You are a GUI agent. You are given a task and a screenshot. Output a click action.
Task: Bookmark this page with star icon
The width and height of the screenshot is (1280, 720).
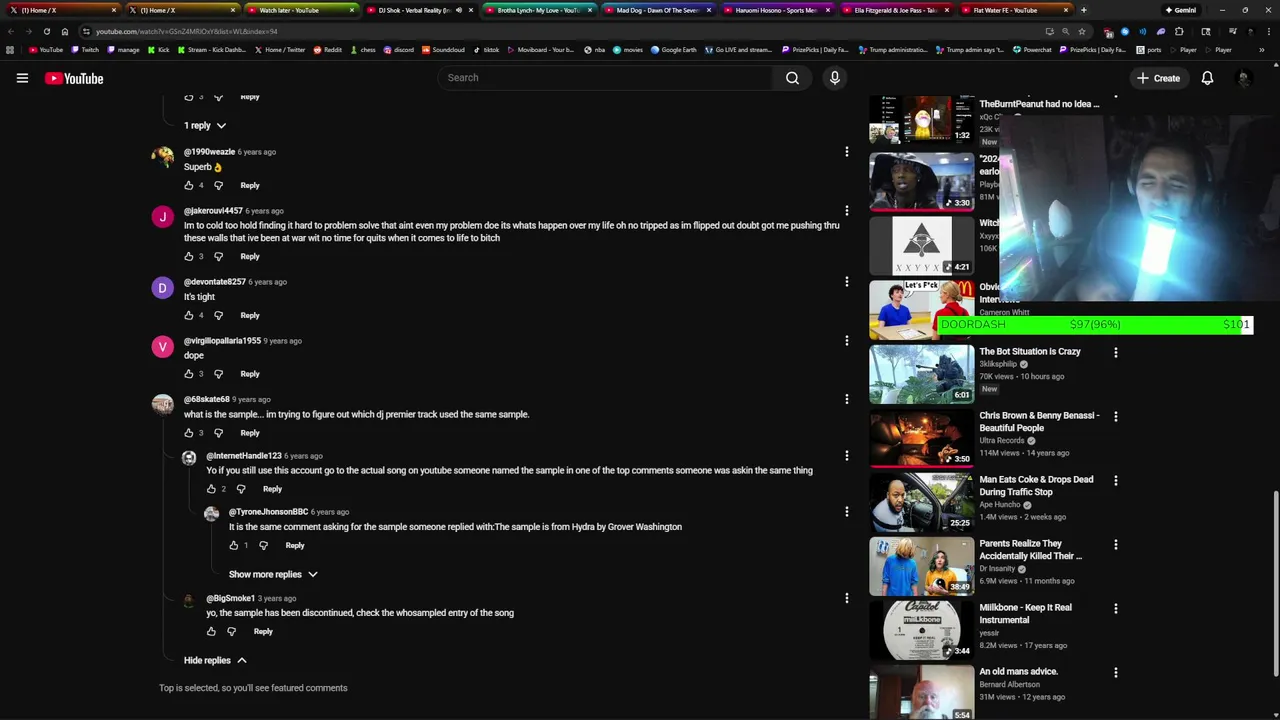click(1081, 31)
